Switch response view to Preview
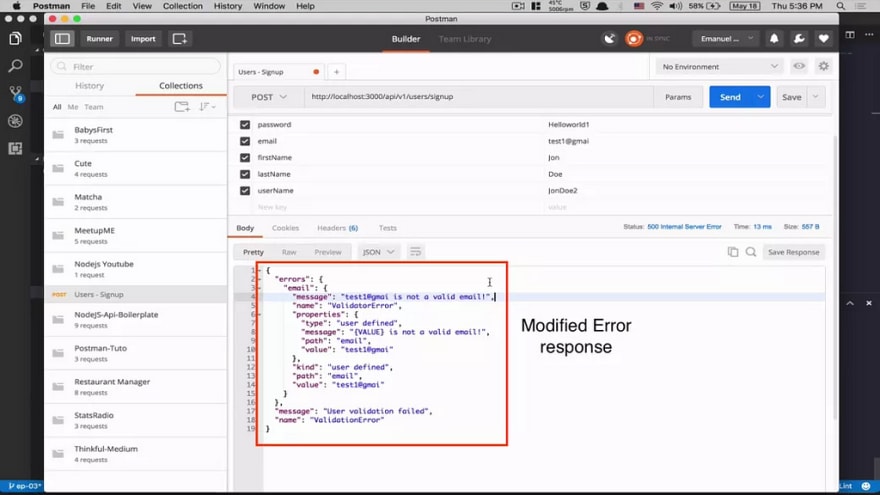Viewport: 880px width, 495px height. point(328,252)
